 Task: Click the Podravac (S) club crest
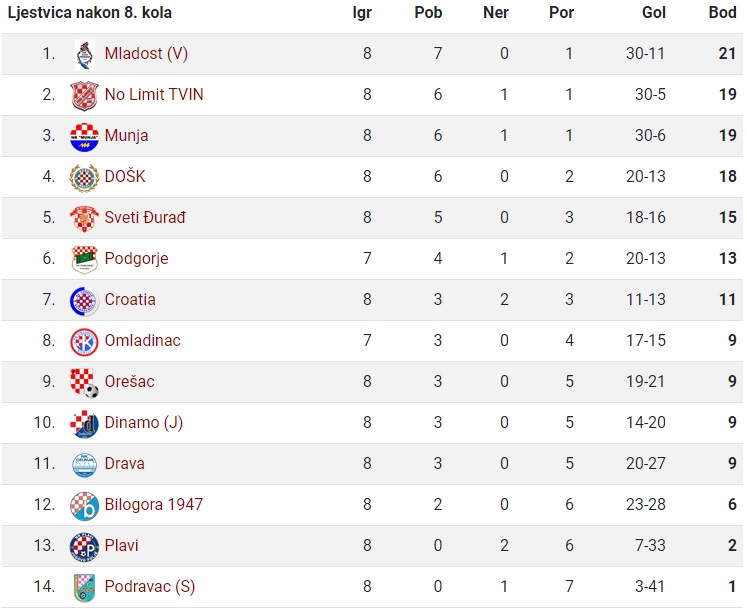tap(84, 588)
